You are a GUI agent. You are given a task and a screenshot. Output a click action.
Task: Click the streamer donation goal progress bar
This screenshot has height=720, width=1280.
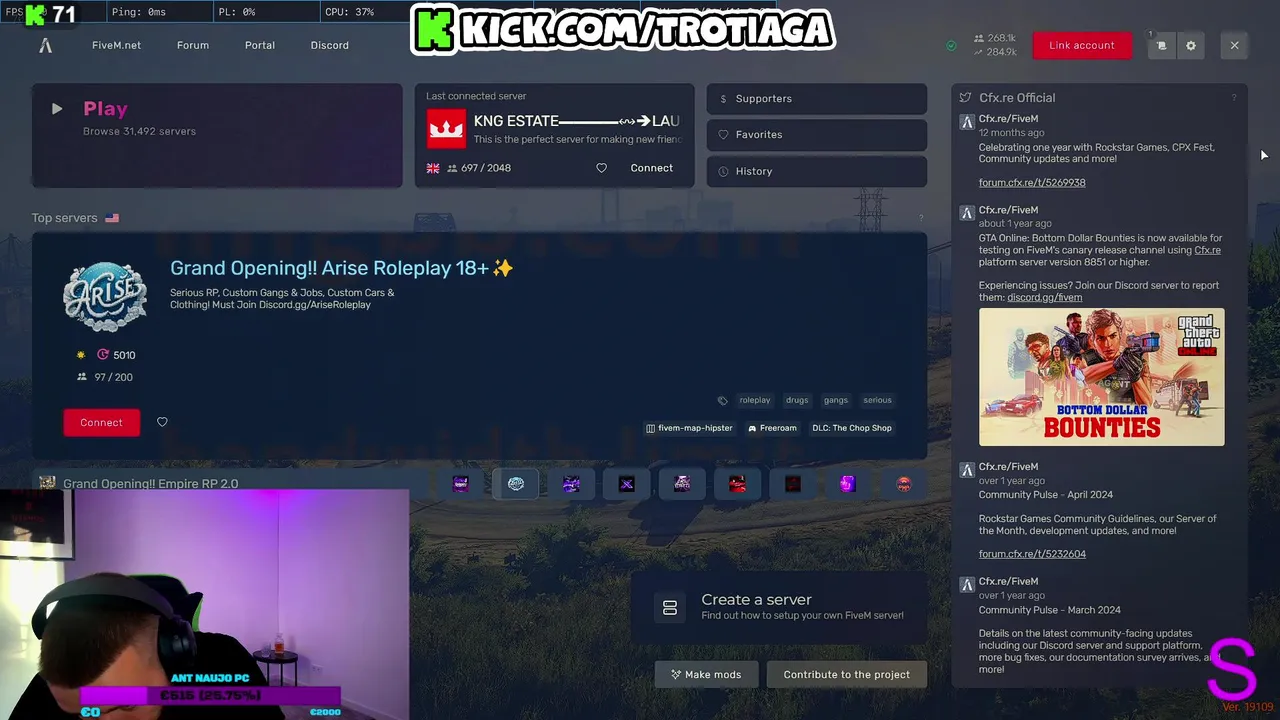tap(210, 695)
